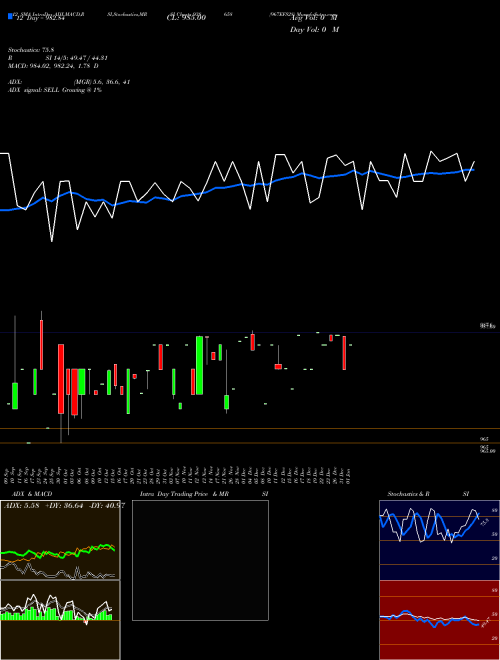Open the red RSI chart panel
Viewport: 500px width, 660px height.
pyautogui.click(x=439, y=620)
